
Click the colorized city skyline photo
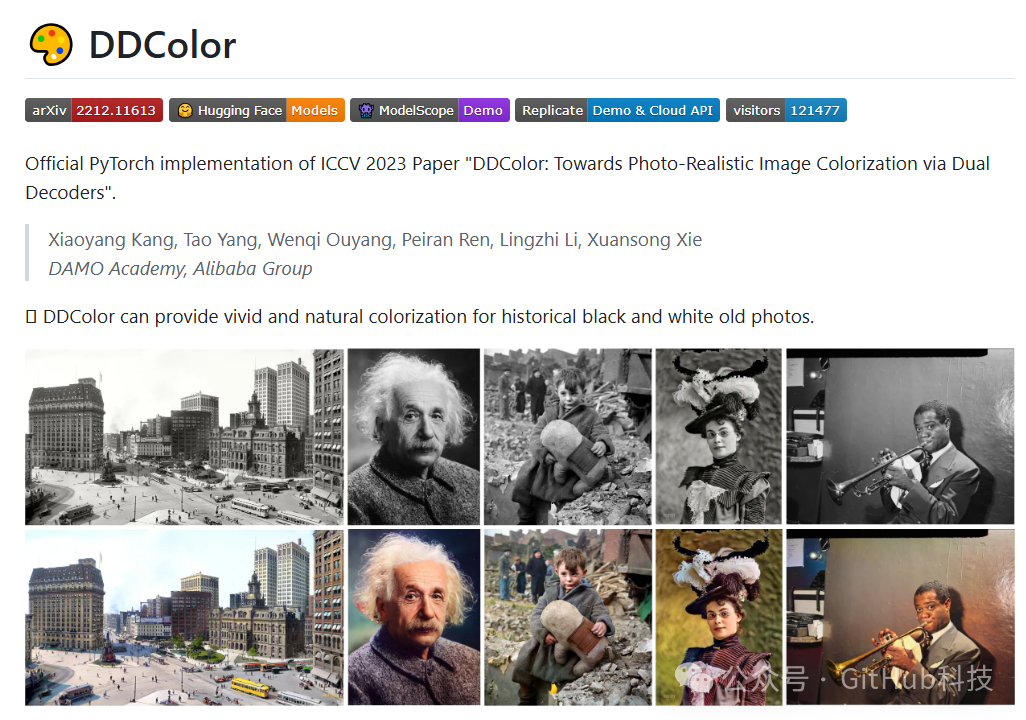(184, 617)
